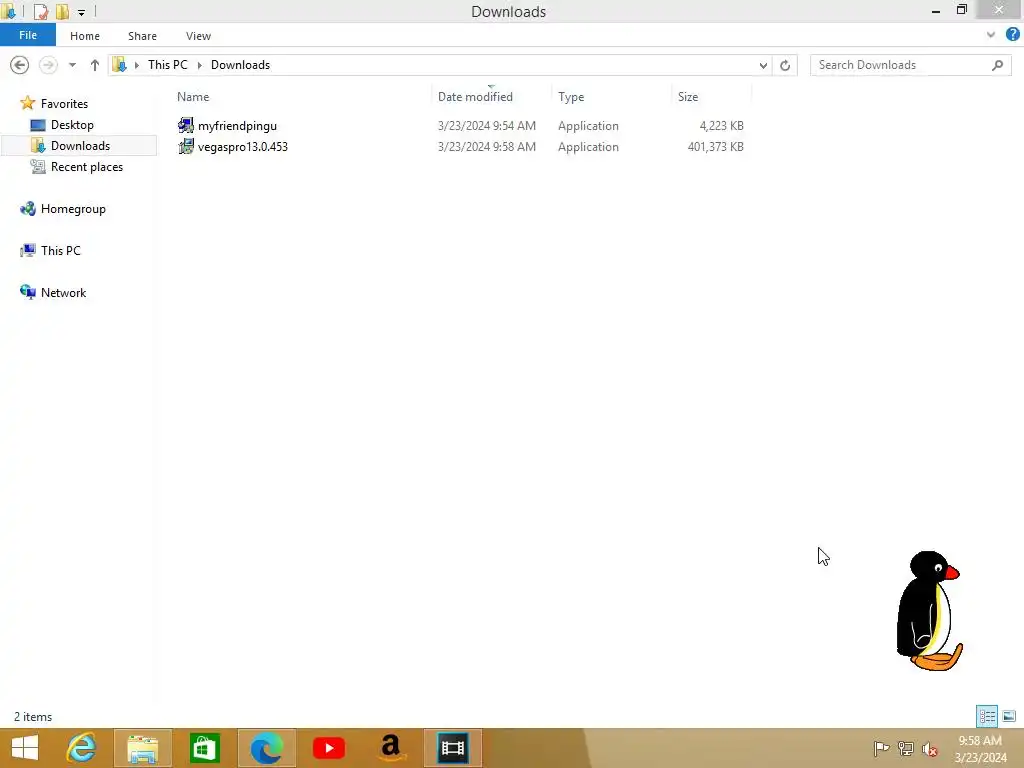The height and width of the screenshot is (768, 1024).
Task: Open Microsoft Edge from the taskbar
Action: pos(266,748)
